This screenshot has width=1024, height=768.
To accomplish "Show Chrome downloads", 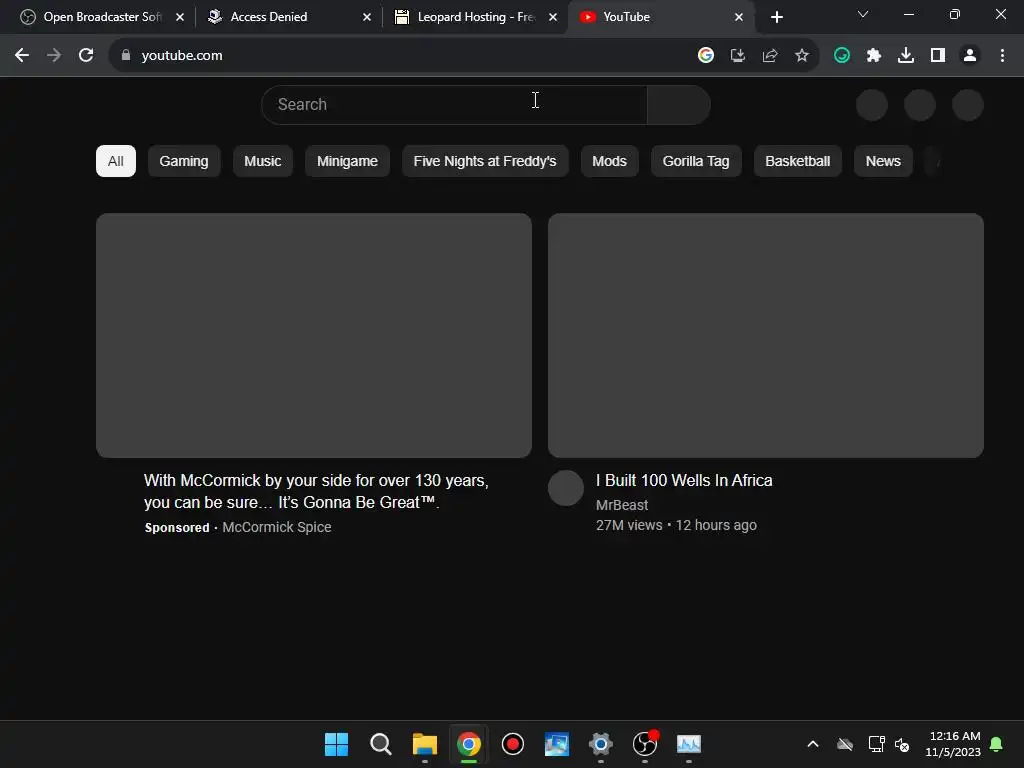I will [x=906, y=56].
